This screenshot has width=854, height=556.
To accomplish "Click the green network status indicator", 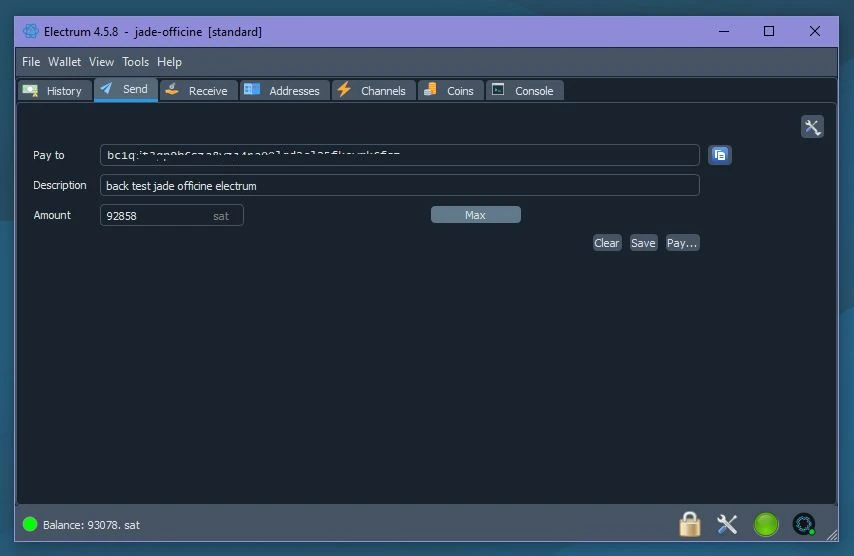I will click(x=766, y=524).
